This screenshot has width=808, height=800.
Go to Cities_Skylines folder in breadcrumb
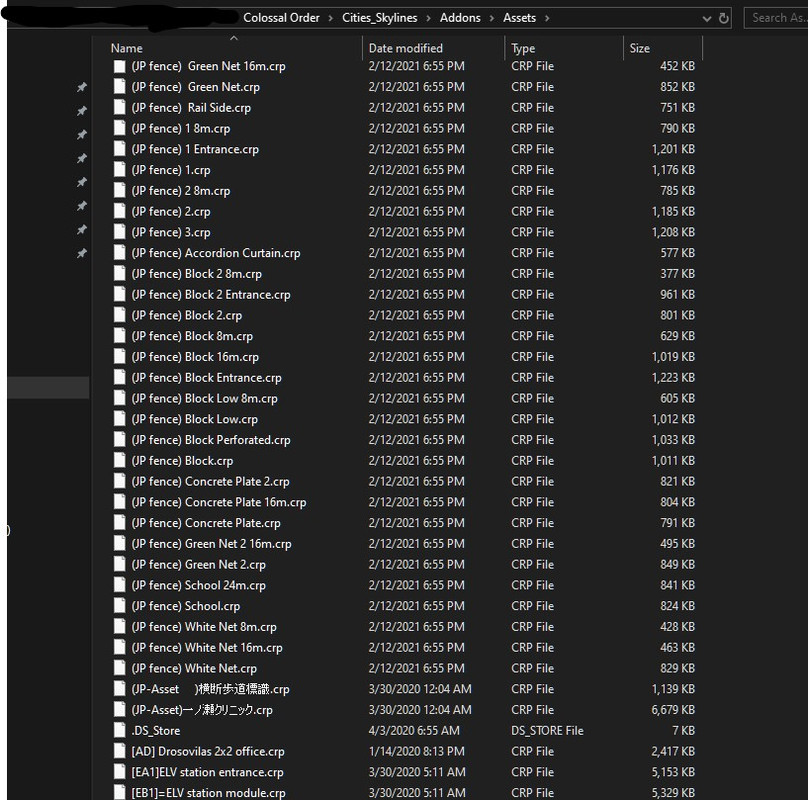[x=380, y=18]
